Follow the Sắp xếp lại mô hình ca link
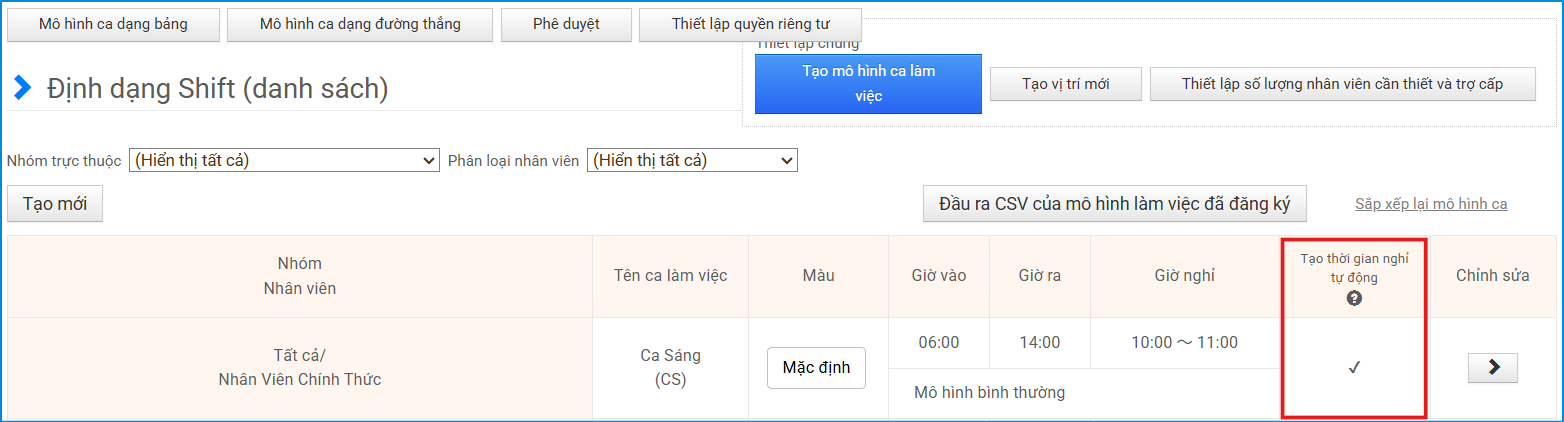The width and height of the screenshot is (1564, 422). [x=1430, y=204]
